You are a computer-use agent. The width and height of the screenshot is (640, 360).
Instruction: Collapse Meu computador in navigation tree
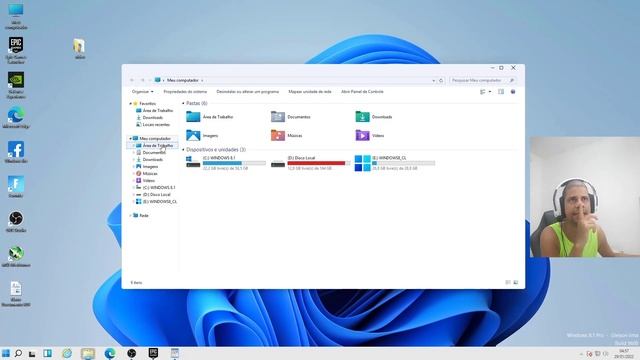[131, 138]
